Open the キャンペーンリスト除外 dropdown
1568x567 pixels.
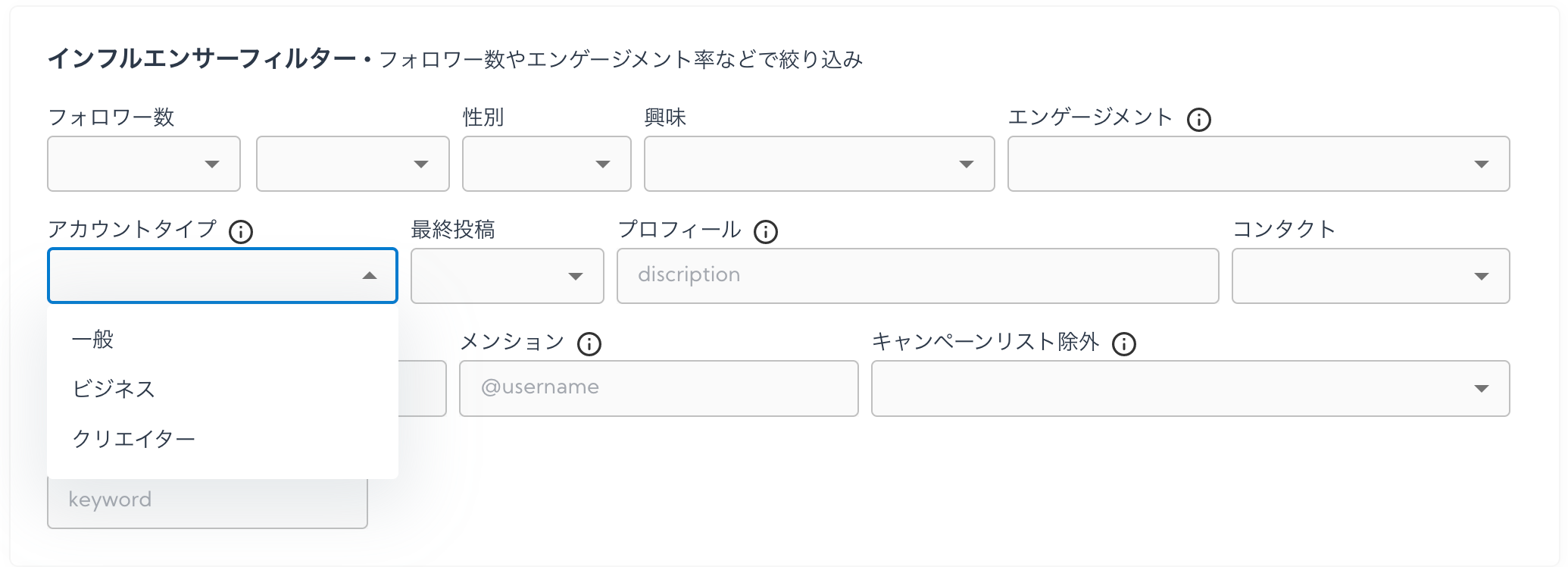coord(1190,388)
